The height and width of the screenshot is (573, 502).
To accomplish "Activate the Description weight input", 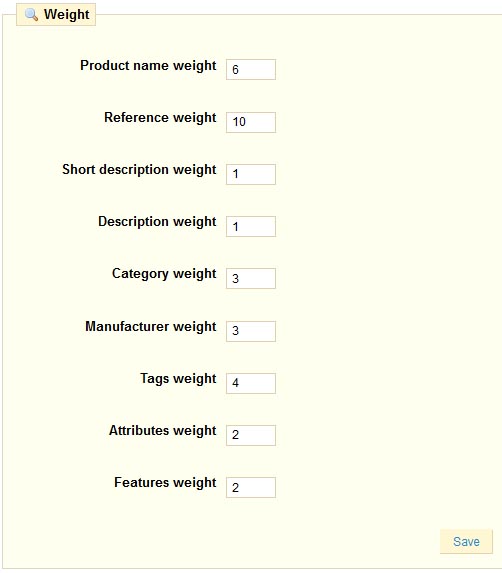I will [251, 227].
